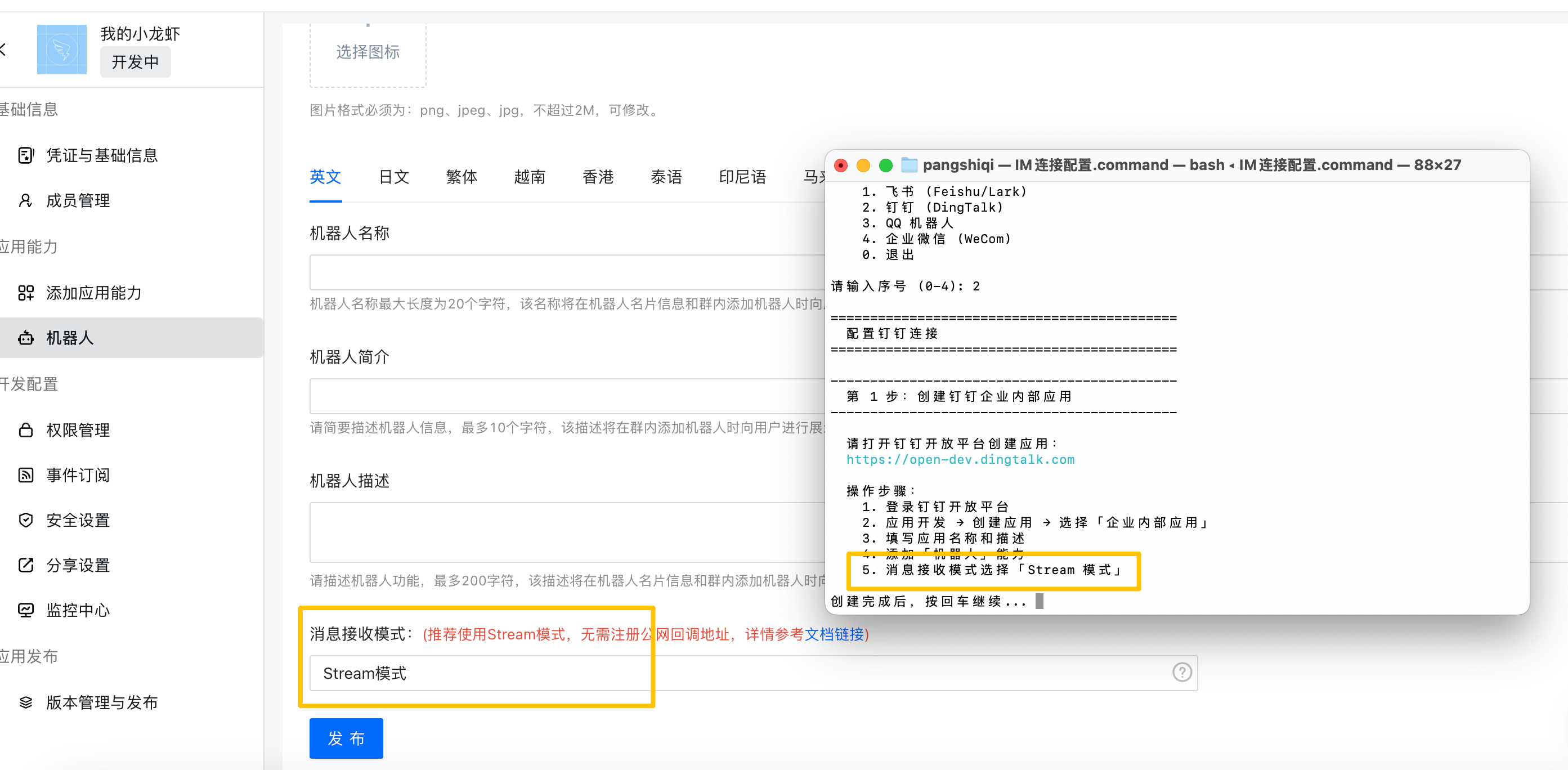The image size is (1568, 770).
Task: Switch to the 日文 language tab
Action: 393,177
